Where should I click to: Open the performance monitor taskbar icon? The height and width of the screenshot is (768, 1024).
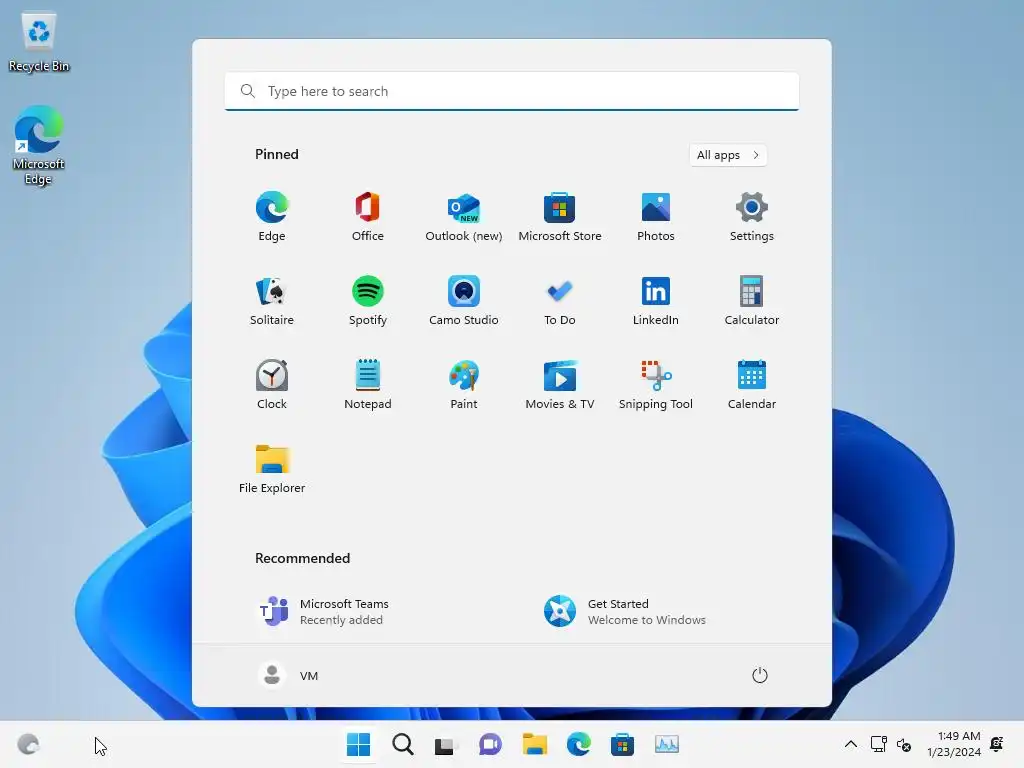tap(667, 744)
